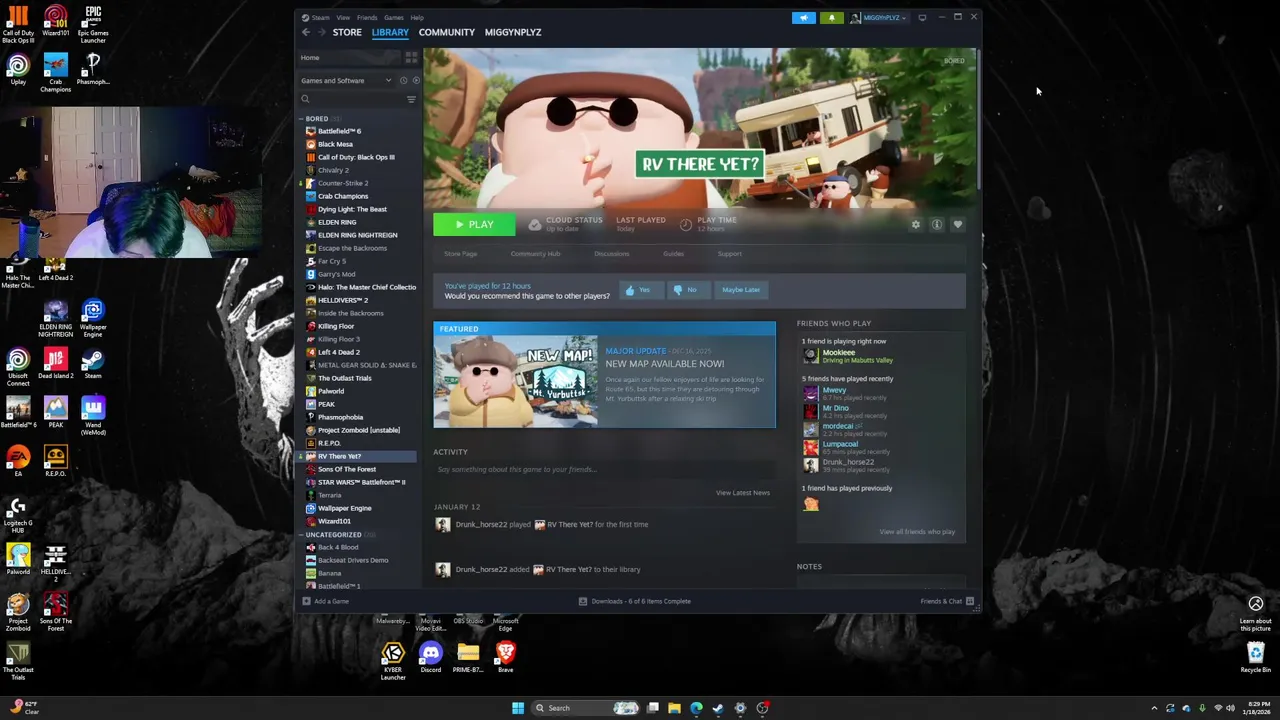Open advanced library filters icon
The width and height of the screenshot is (1280, 720).
(x=411, y=99)
